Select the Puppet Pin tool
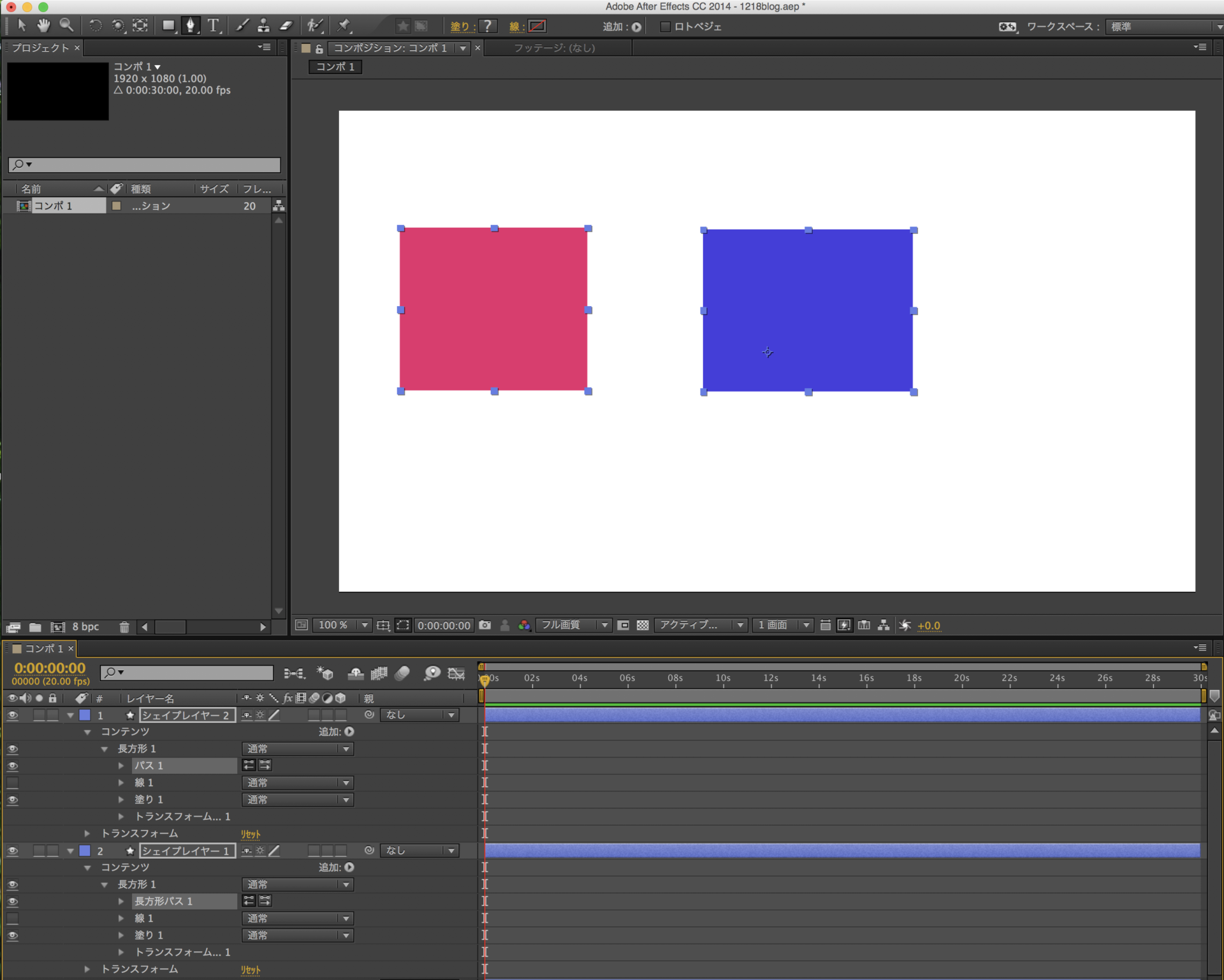This screenshot has width=1224, height=980. click(344, 26)
